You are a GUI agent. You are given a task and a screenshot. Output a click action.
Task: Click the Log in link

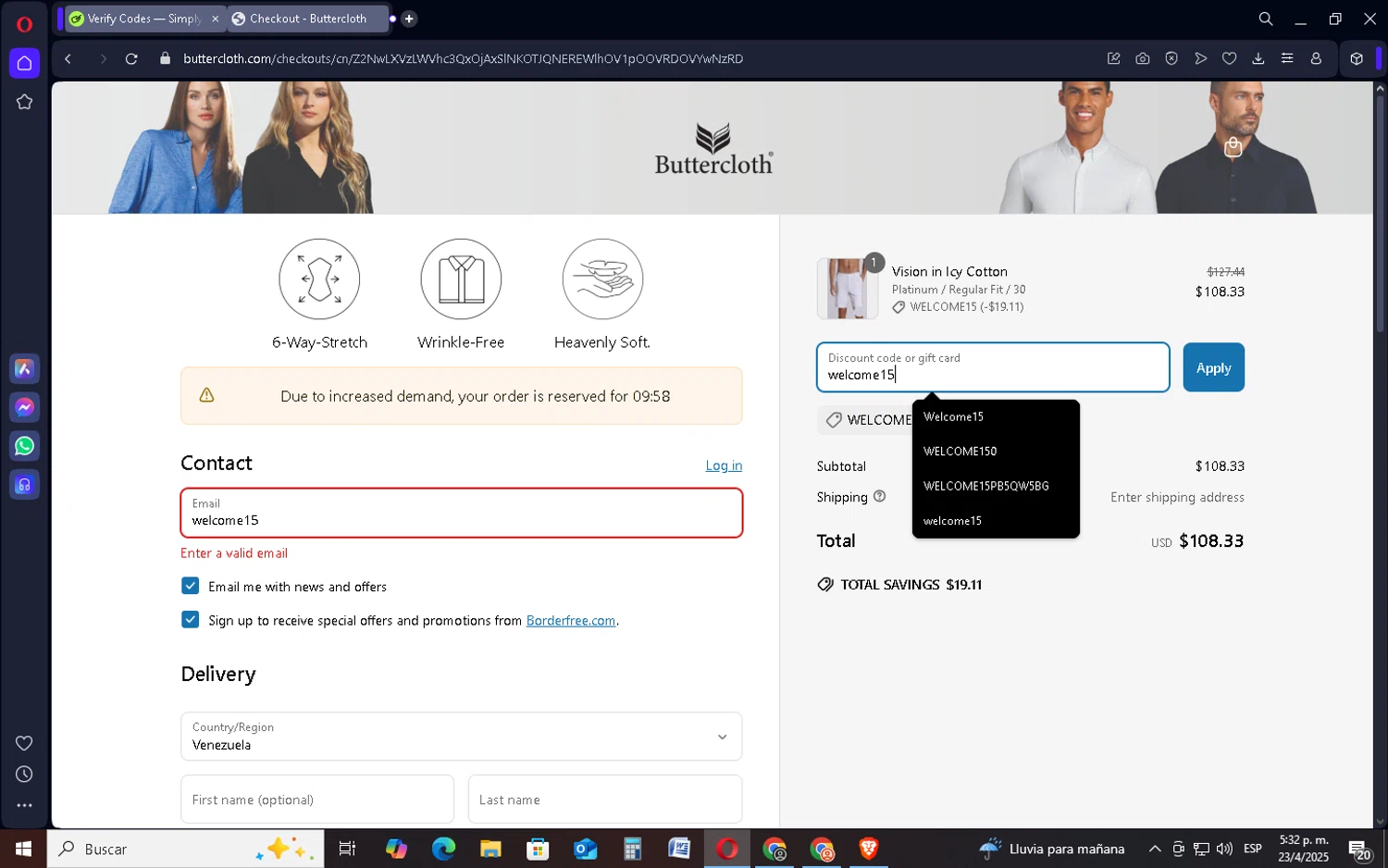pos(724,465)
